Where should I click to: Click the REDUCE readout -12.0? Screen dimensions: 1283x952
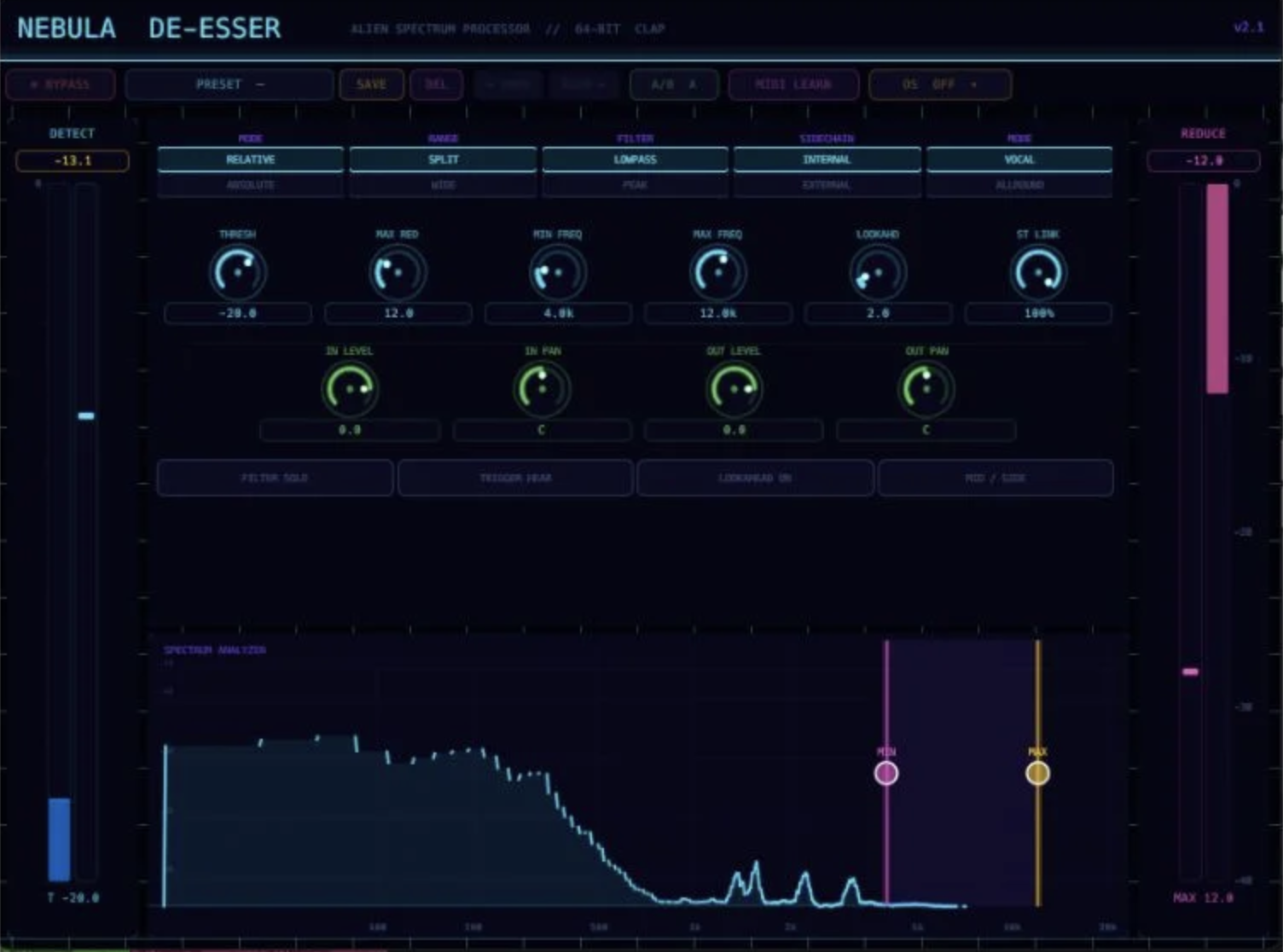tap(1204, 160)
